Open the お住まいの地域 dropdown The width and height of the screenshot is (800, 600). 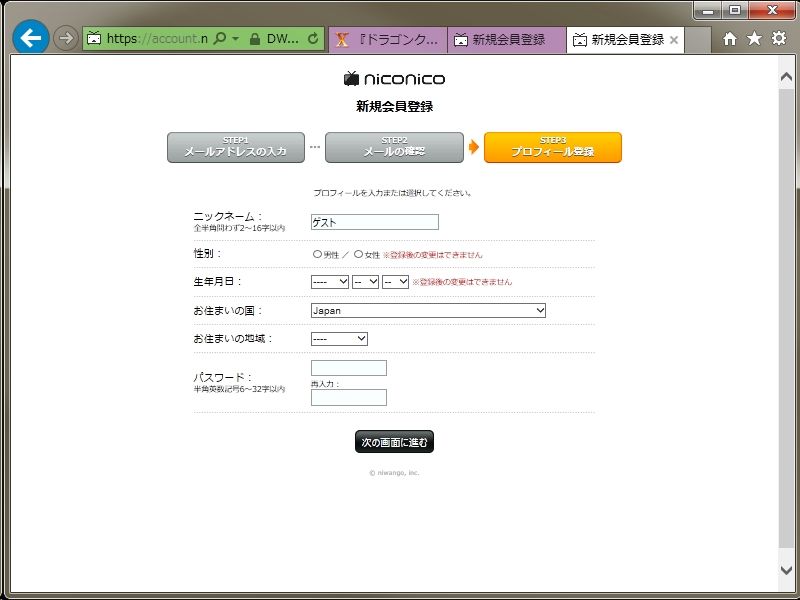pos(339,339)
